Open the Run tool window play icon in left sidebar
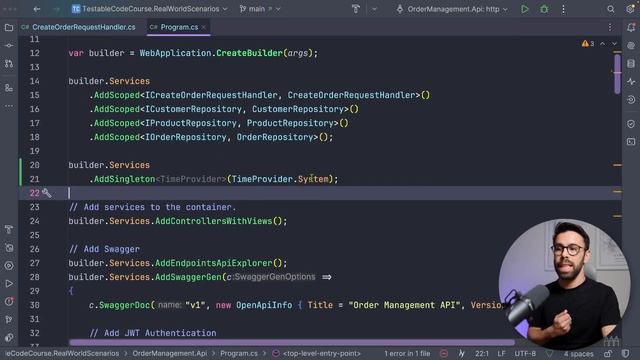640x360 pixels. point(9,283)
